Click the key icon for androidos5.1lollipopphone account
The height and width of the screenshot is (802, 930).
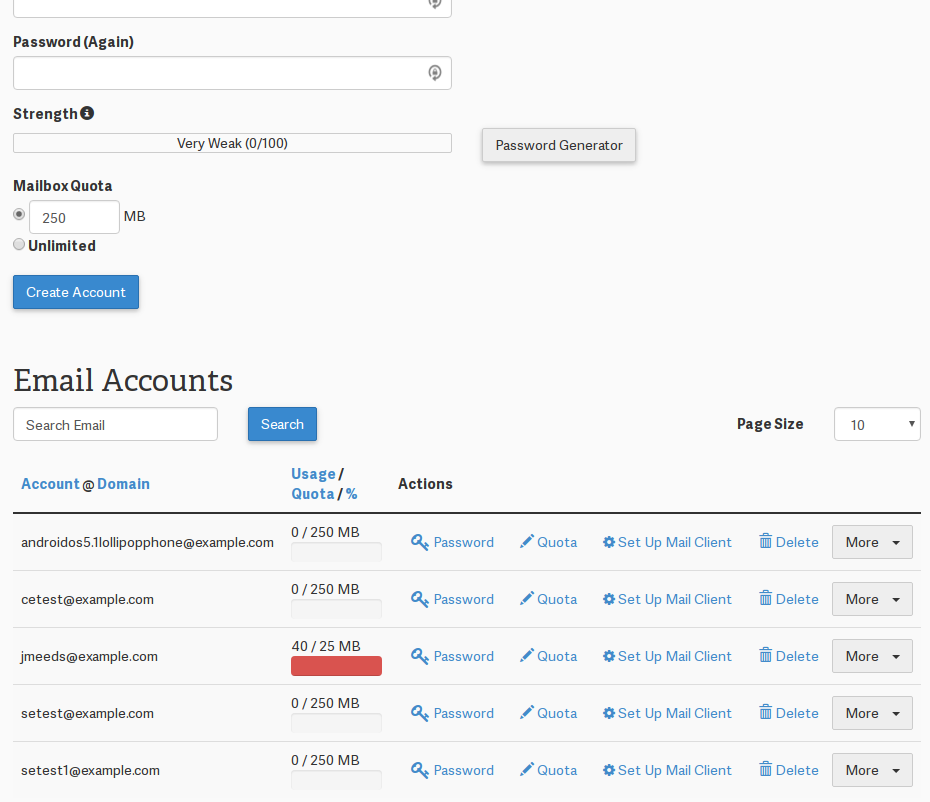[420, 543]
